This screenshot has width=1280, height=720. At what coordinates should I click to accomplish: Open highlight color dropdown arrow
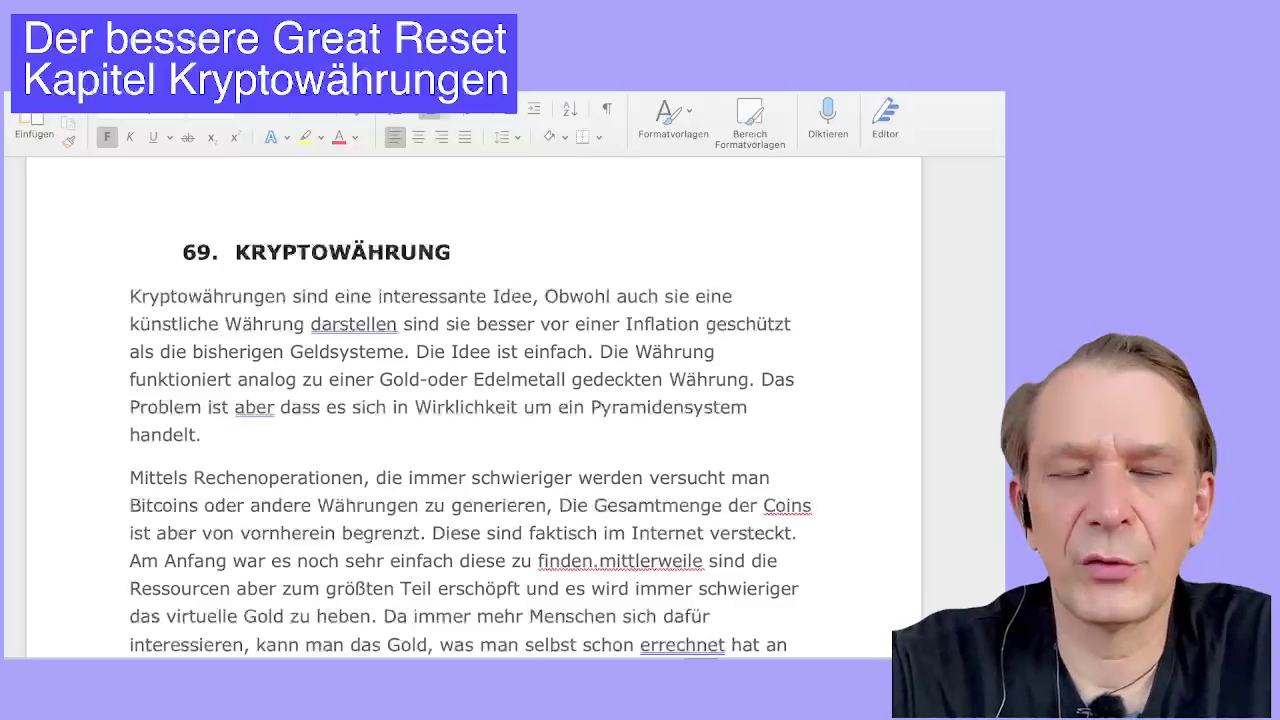pyautogui.click(x=321, y=138)
